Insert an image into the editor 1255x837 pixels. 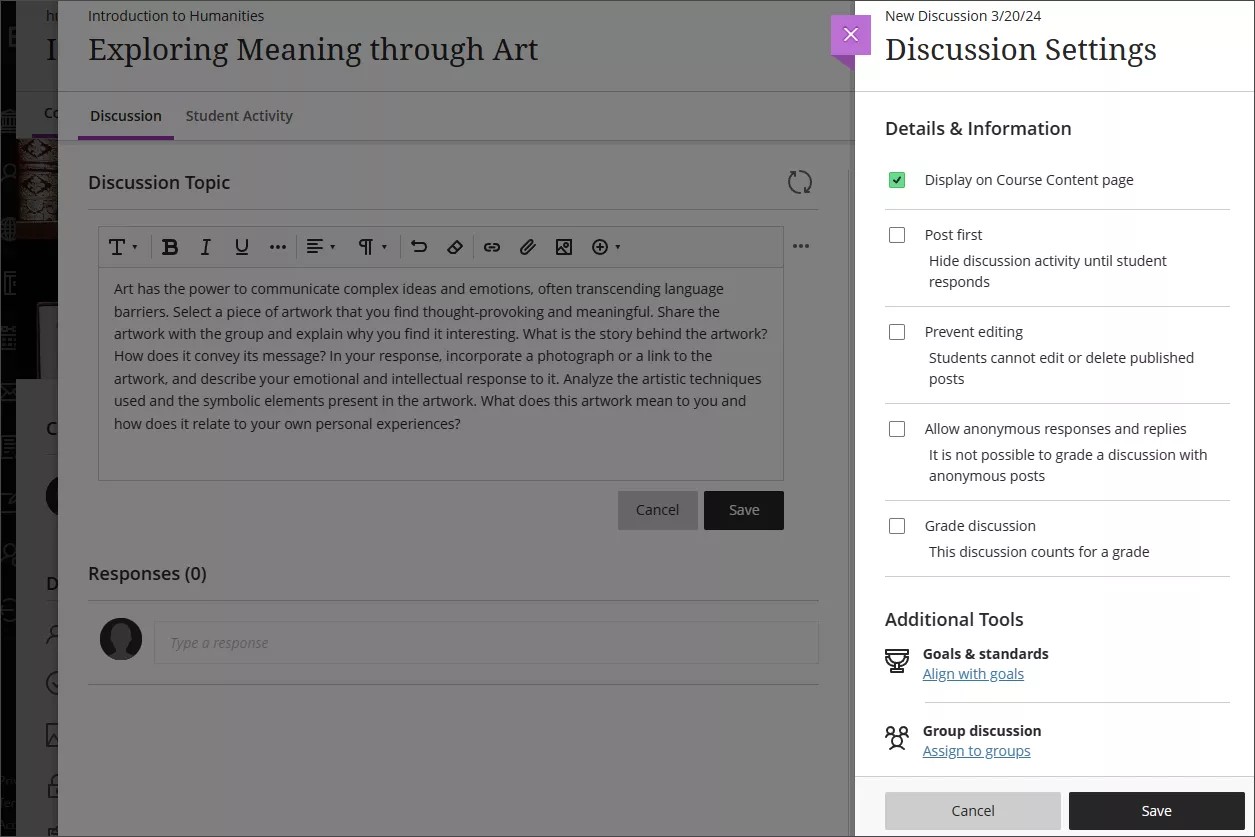[x=563, y=246]
